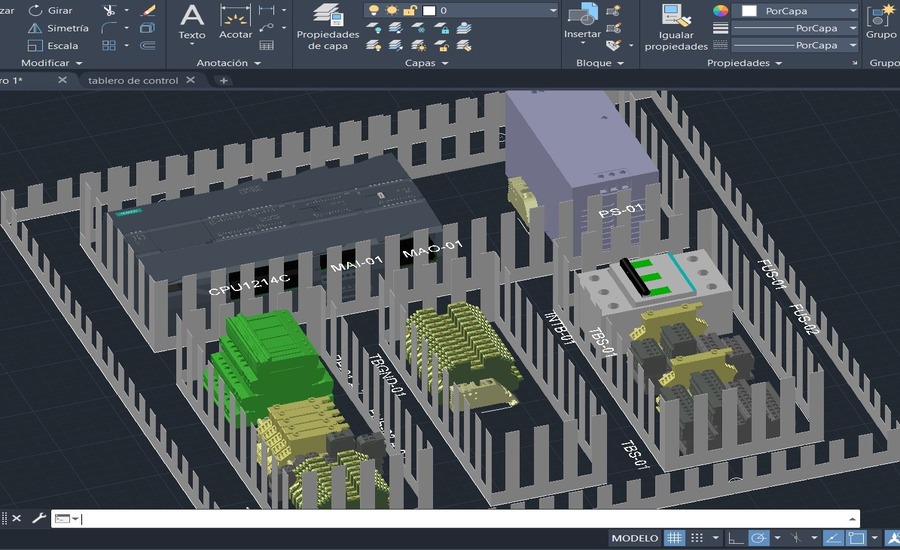Toggle ortho mode in status bar
The width and height of the screenshot is (900, 550).
(x=736, y=538)
